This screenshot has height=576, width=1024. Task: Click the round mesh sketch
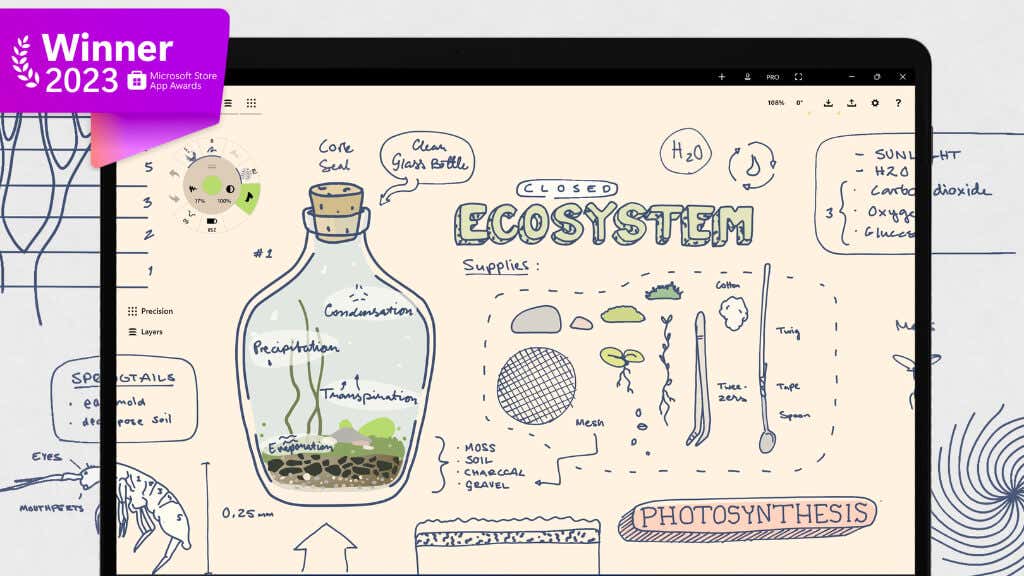tap(537, 386)
